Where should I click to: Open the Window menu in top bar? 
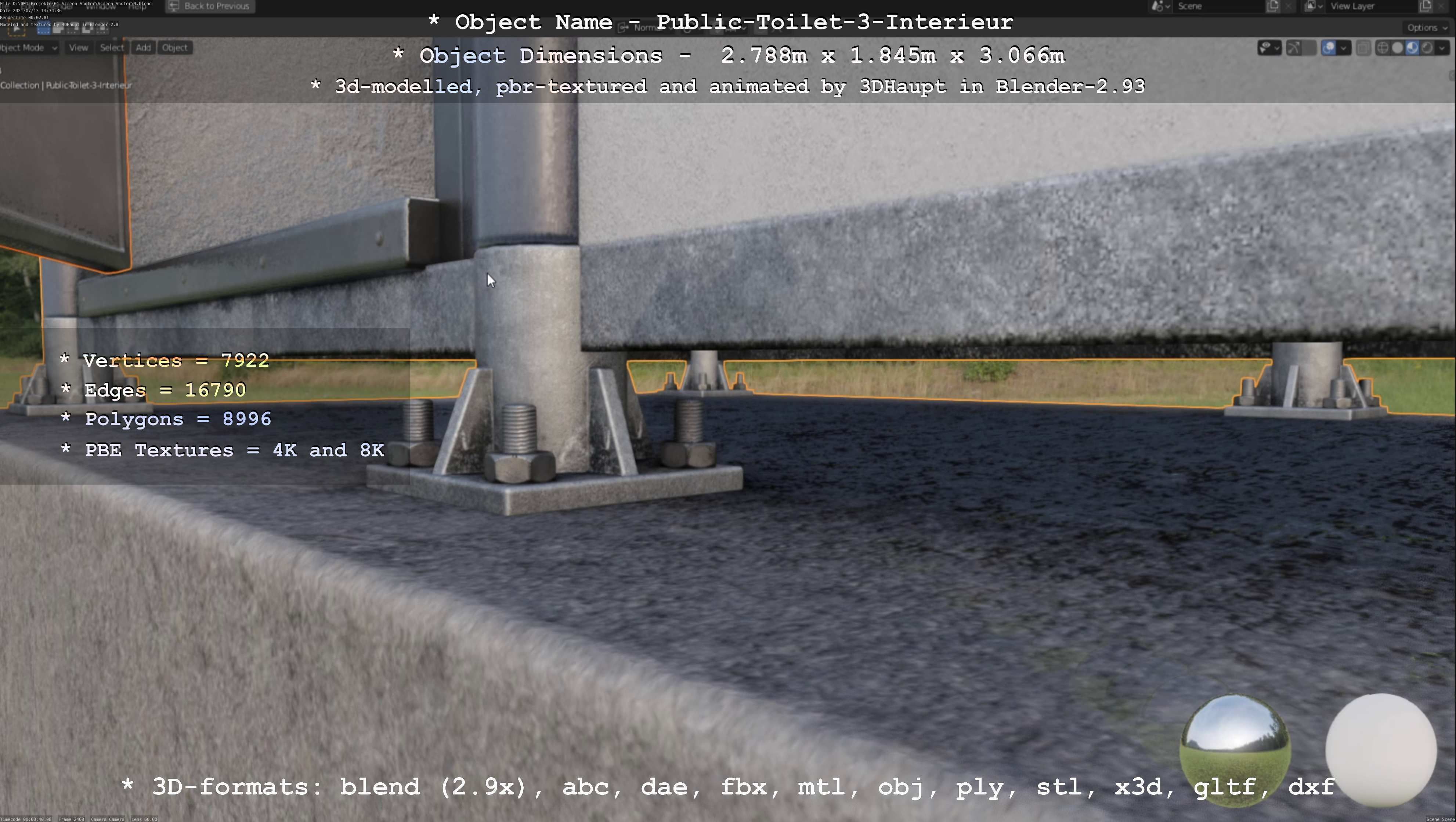coord(101,6)
